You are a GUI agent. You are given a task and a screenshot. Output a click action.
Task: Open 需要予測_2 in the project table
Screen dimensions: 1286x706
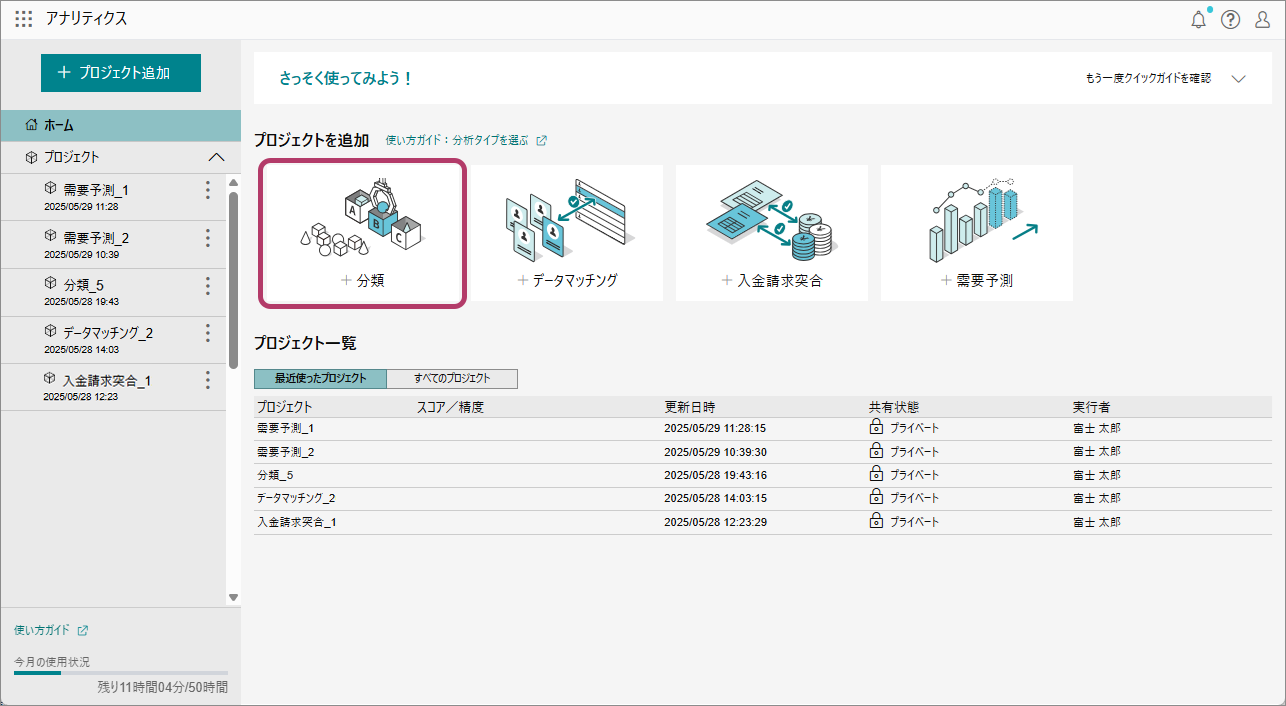click(286, 452)
